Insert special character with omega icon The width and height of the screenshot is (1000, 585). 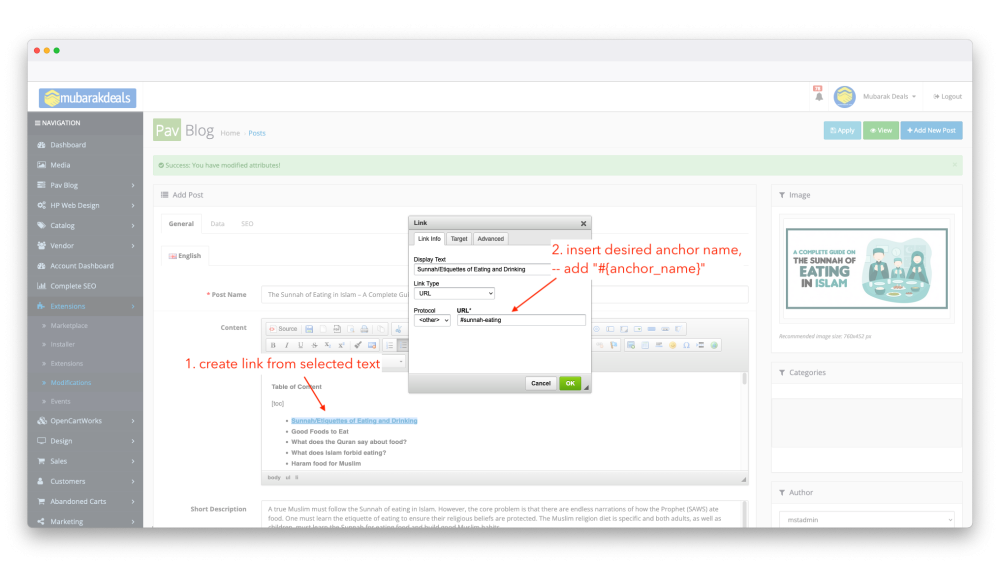tap(686, 345)
